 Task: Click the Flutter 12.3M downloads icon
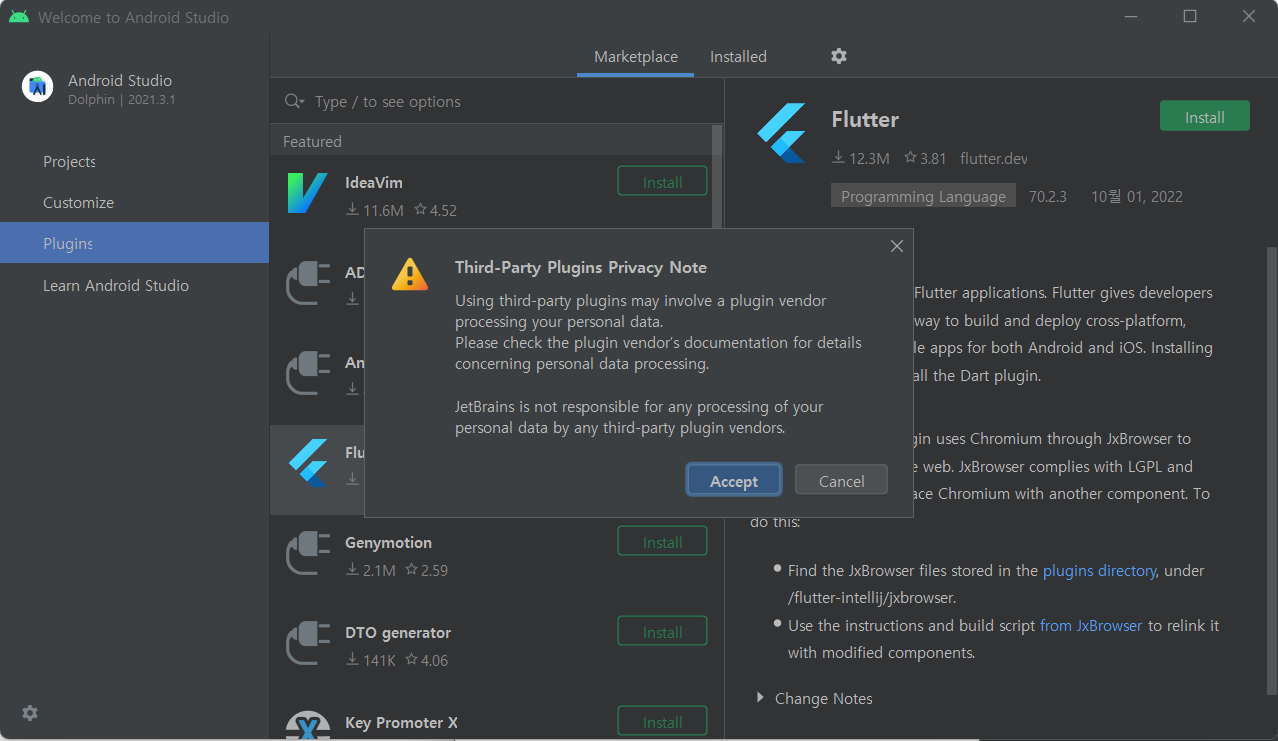tap(838, 158)
